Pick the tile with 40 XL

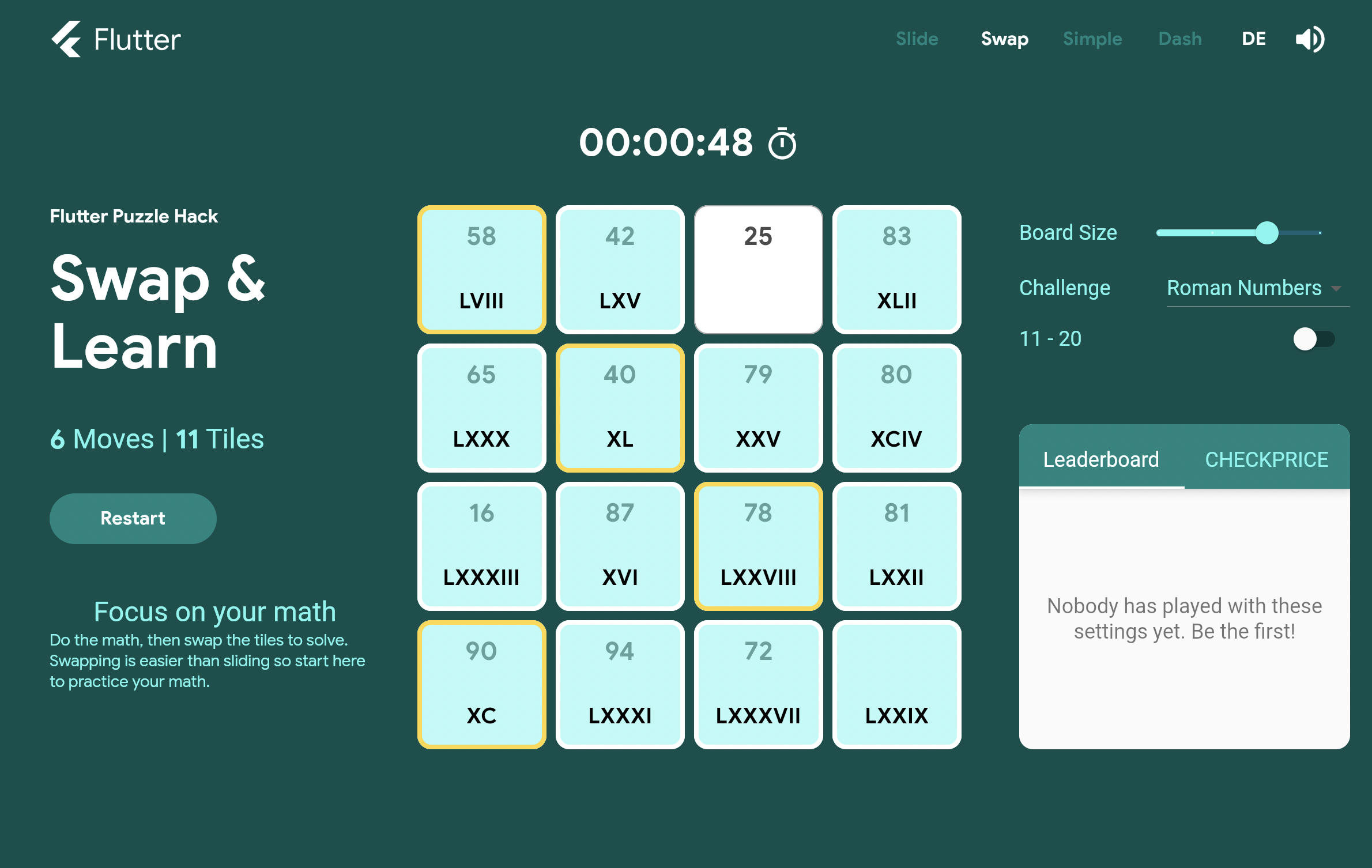click(620, 407)
